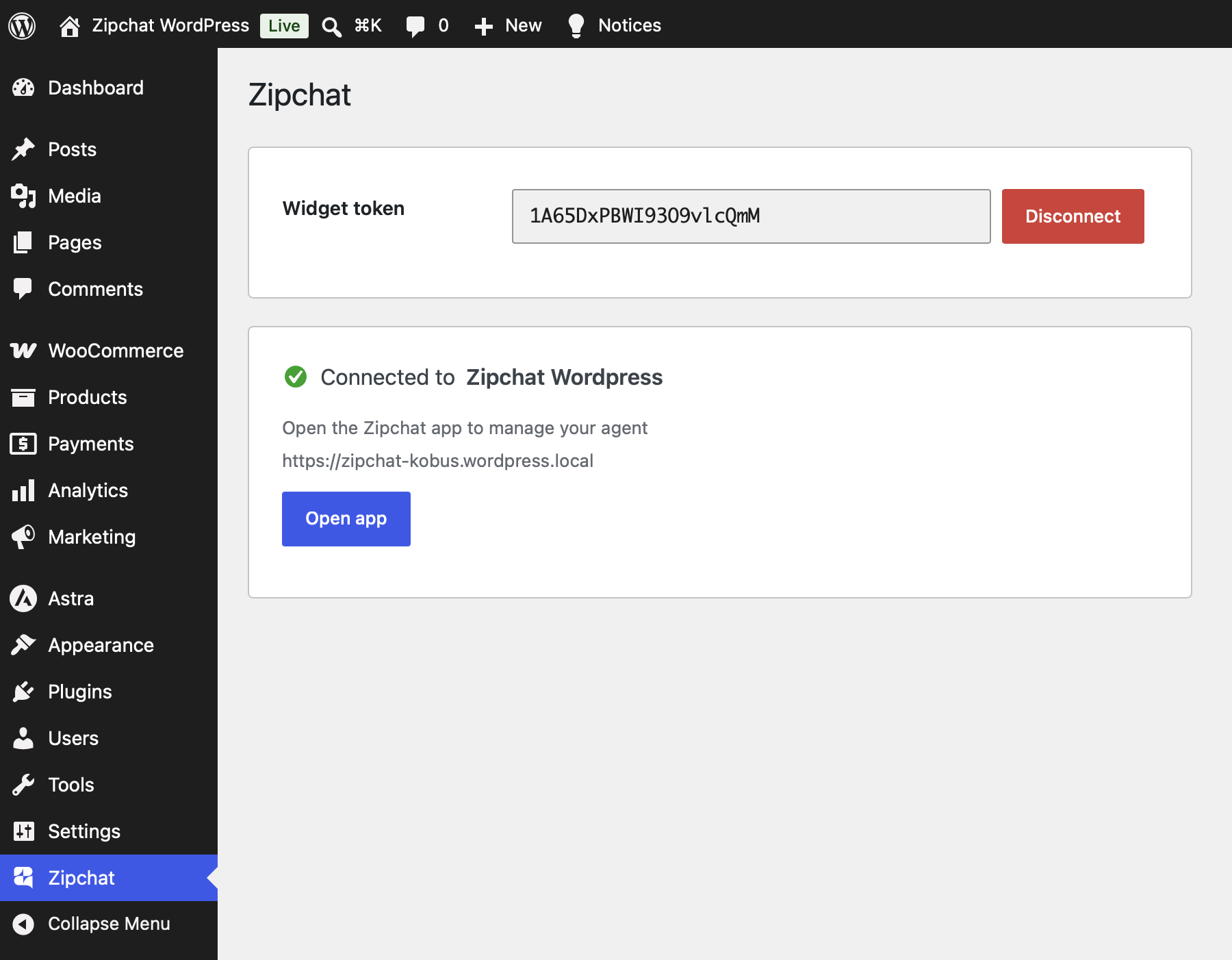This screenshot has height=960, width=1232.
Task: Click the Widget token input field
Action: point(752,216)
